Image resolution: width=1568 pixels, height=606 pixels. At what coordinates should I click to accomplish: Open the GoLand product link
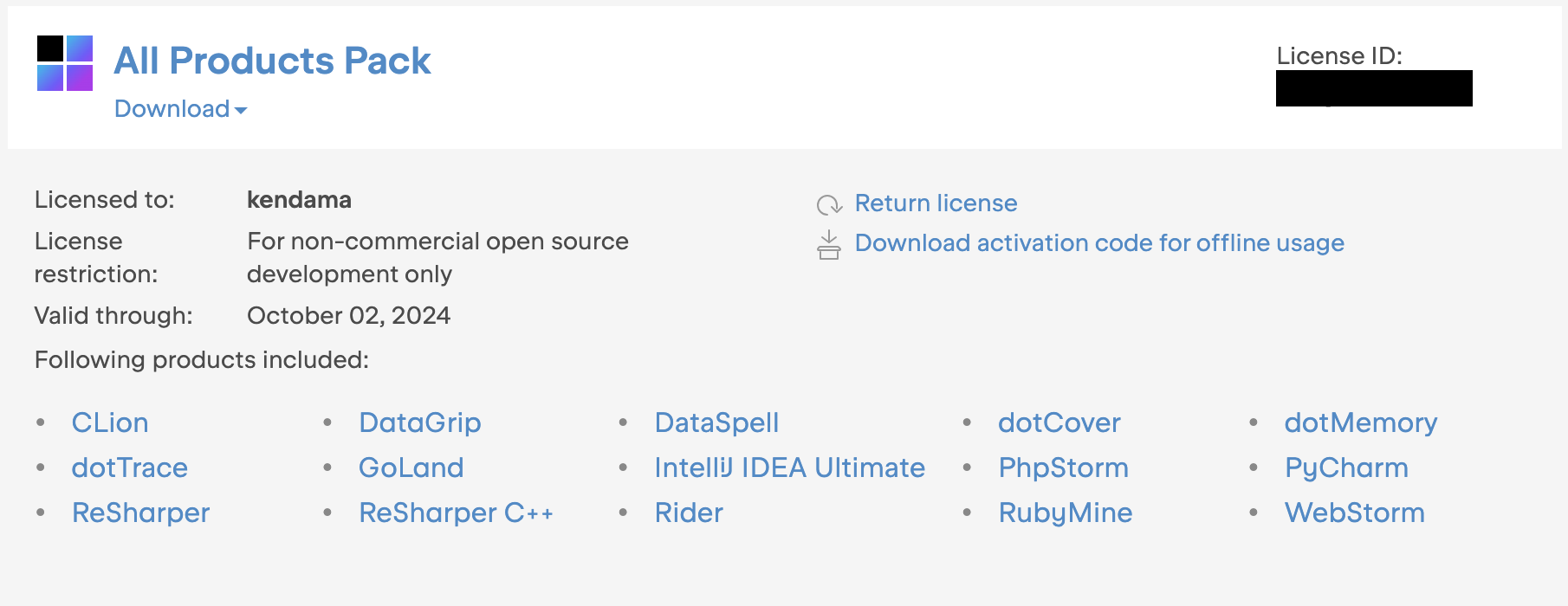tap(411, 467)
